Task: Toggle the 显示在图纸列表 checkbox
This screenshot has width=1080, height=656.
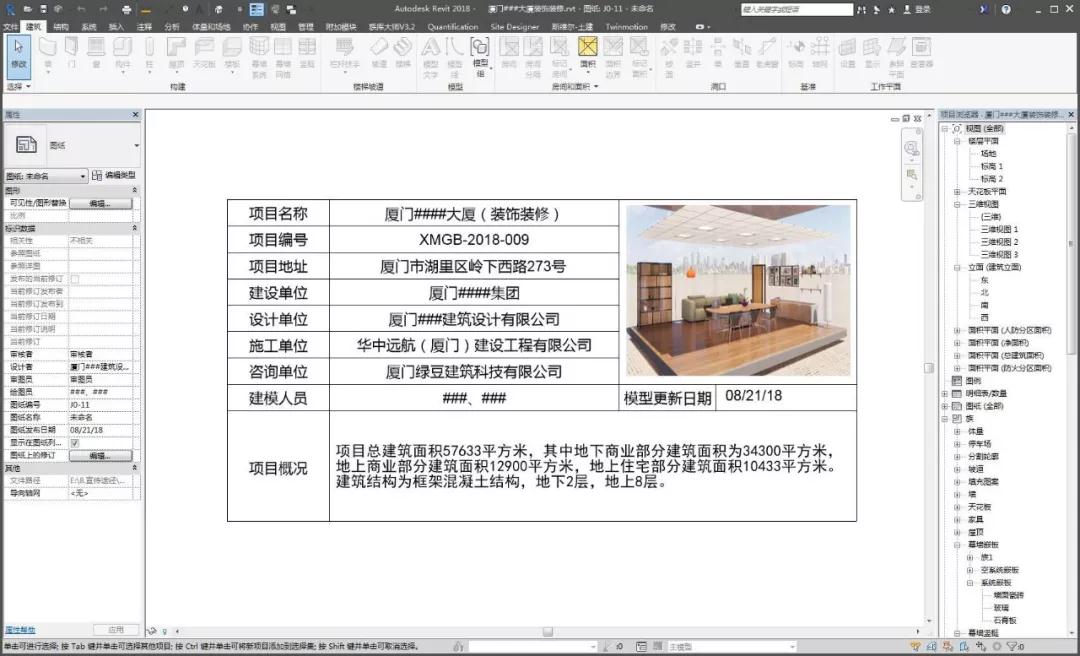Action: [74, 443]
